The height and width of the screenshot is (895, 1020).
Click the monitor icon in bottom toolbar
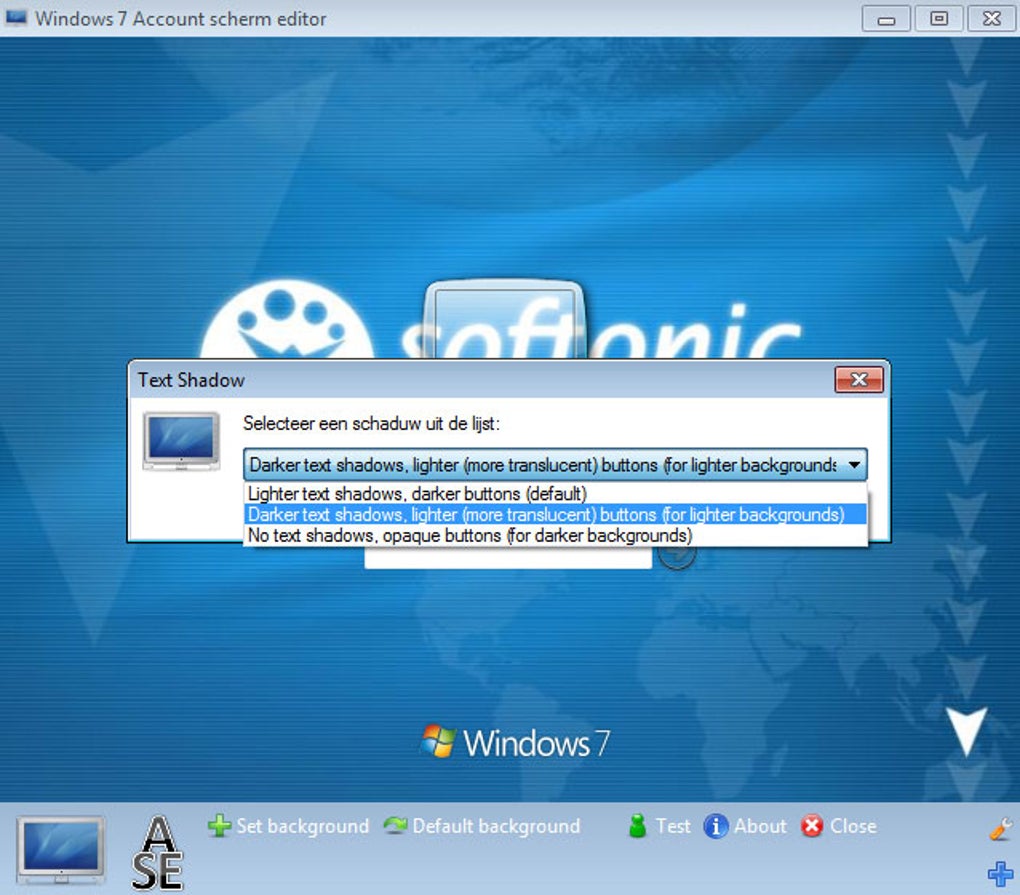[60, 849]
